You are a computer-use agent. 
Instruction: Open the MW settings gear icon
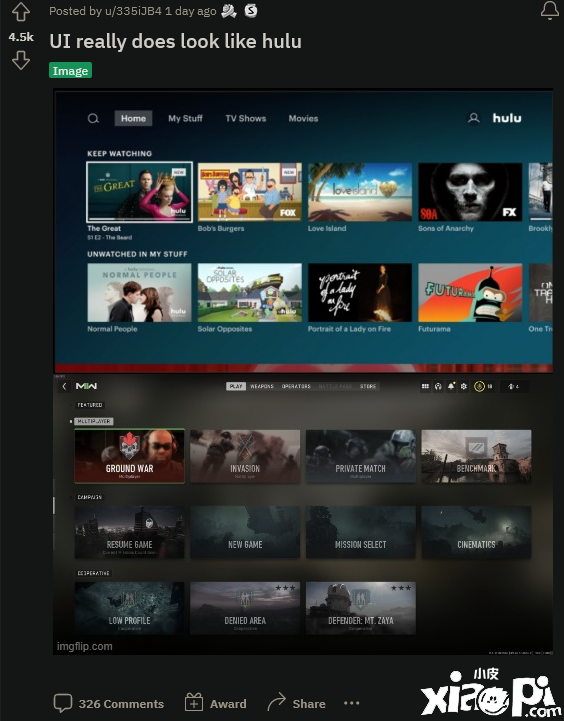pyautogui.click(x=464, y=386)
